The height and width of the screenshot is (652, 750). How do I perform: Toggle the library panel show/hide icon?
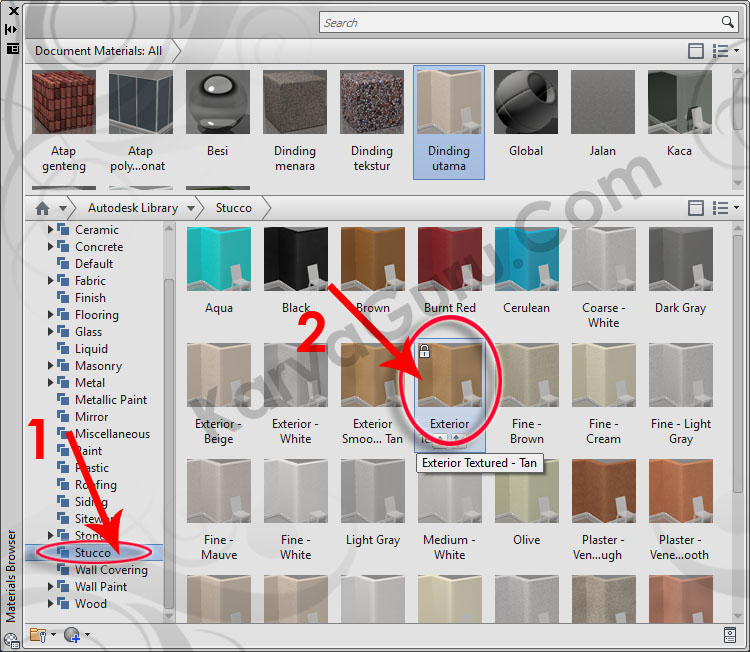pyautogui.click(x=696, y=208)
